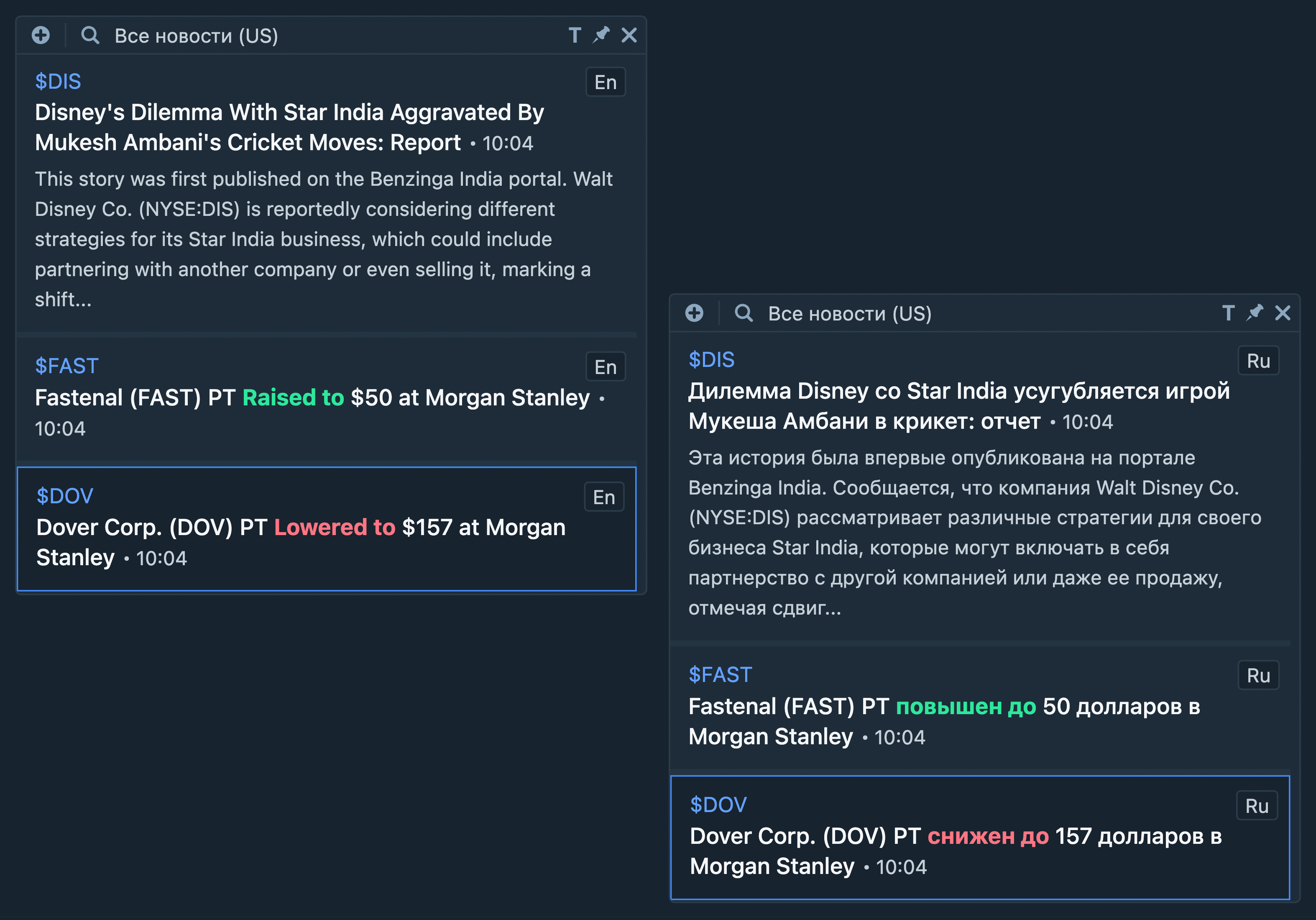Toggle Ru language on Russian Disney item
The width and height of the screenshot is (1316, 920).
point(1258,361)
